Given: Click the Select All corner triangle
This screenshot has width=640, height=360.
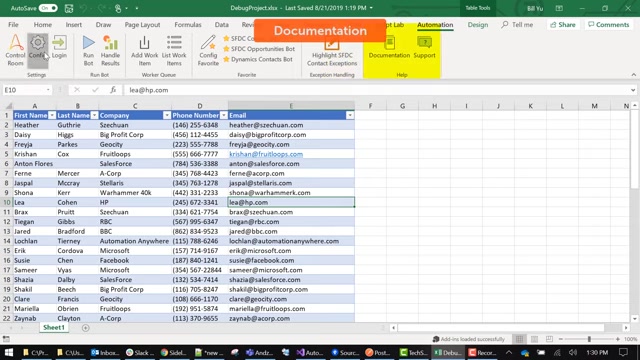Looking at the screenshot, I should [x=8, y=106].
